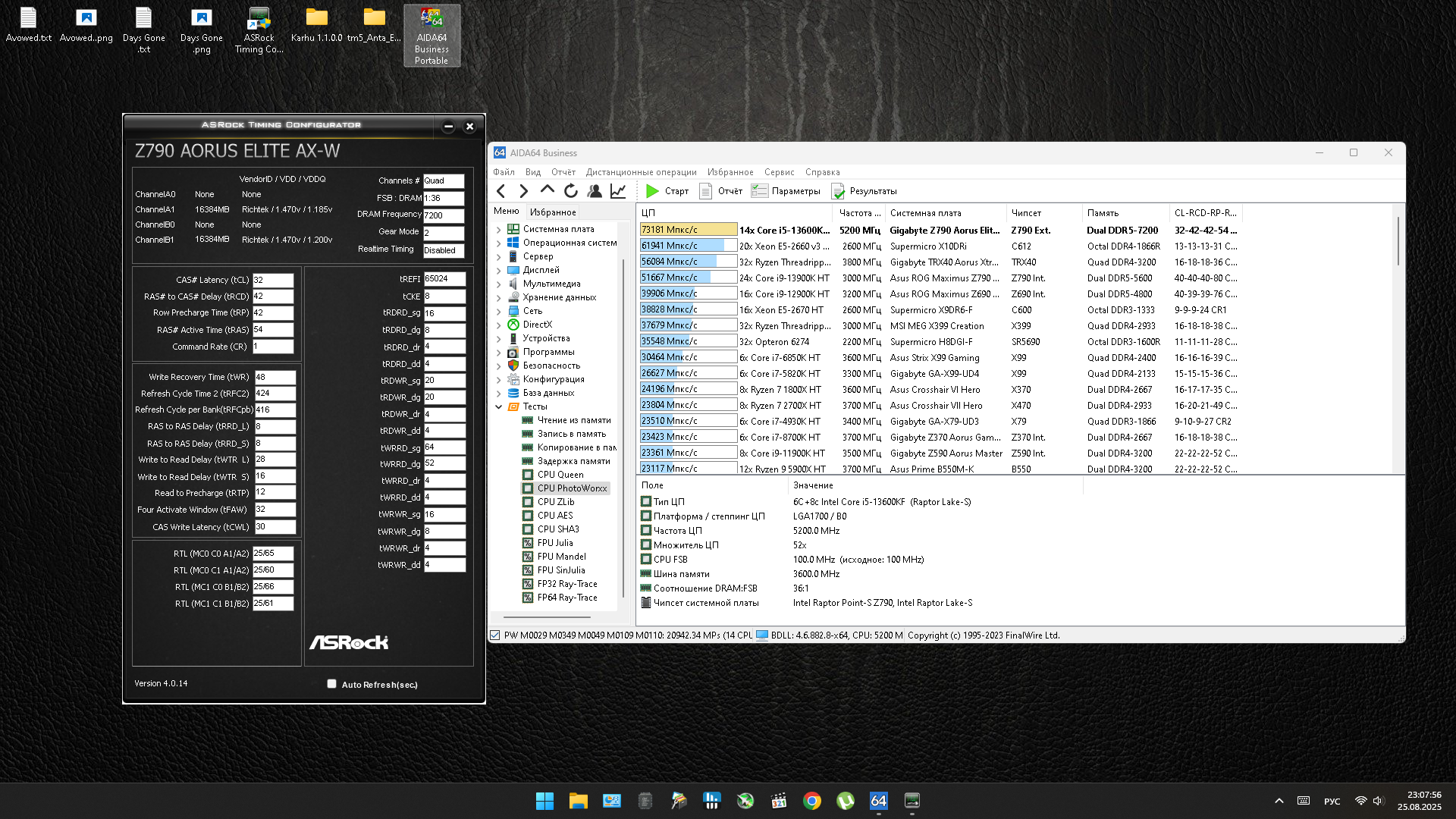
Task: Collapse the Тесты tree node
Action: pos(499,406)
